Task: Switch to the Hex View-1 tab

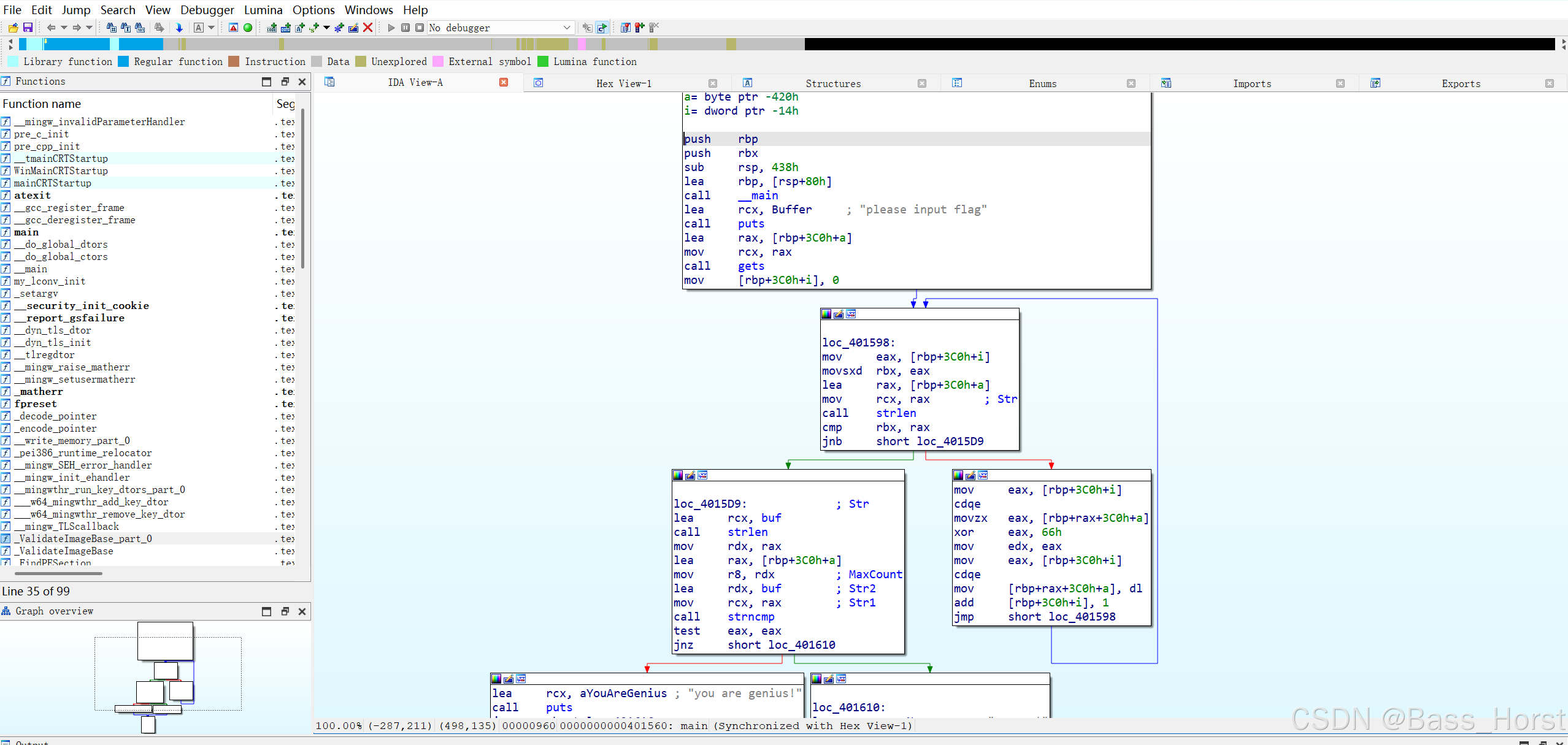Action: (623, 83)
